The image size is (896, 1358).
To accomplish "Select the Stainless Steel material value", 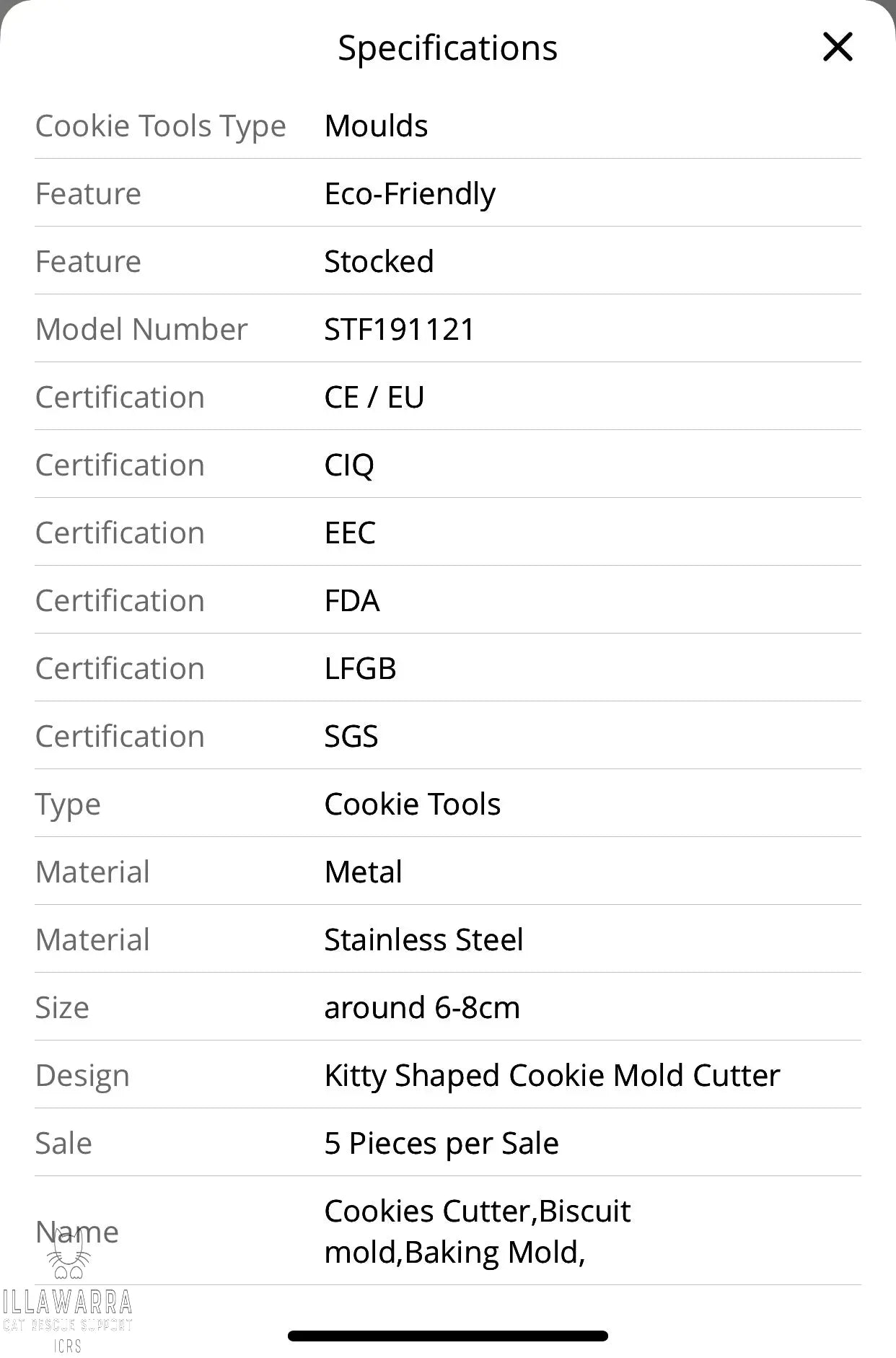I will 423,940.
